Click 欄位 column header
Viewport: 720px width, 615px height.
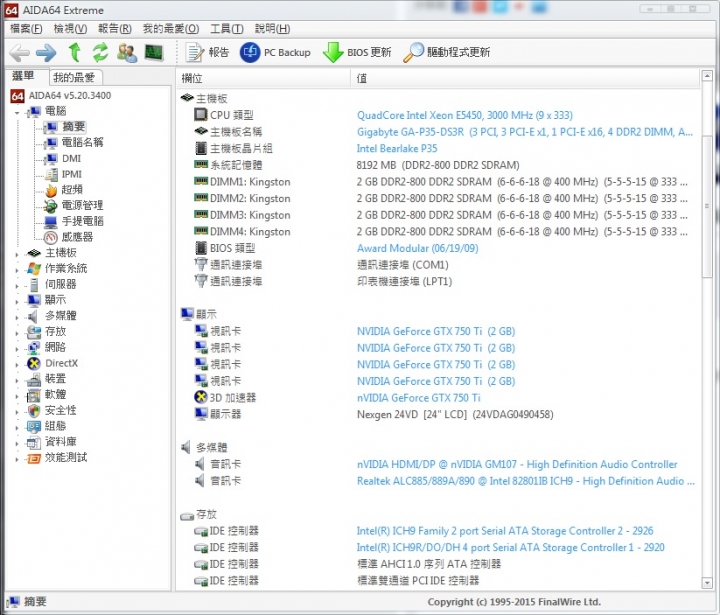264,78
